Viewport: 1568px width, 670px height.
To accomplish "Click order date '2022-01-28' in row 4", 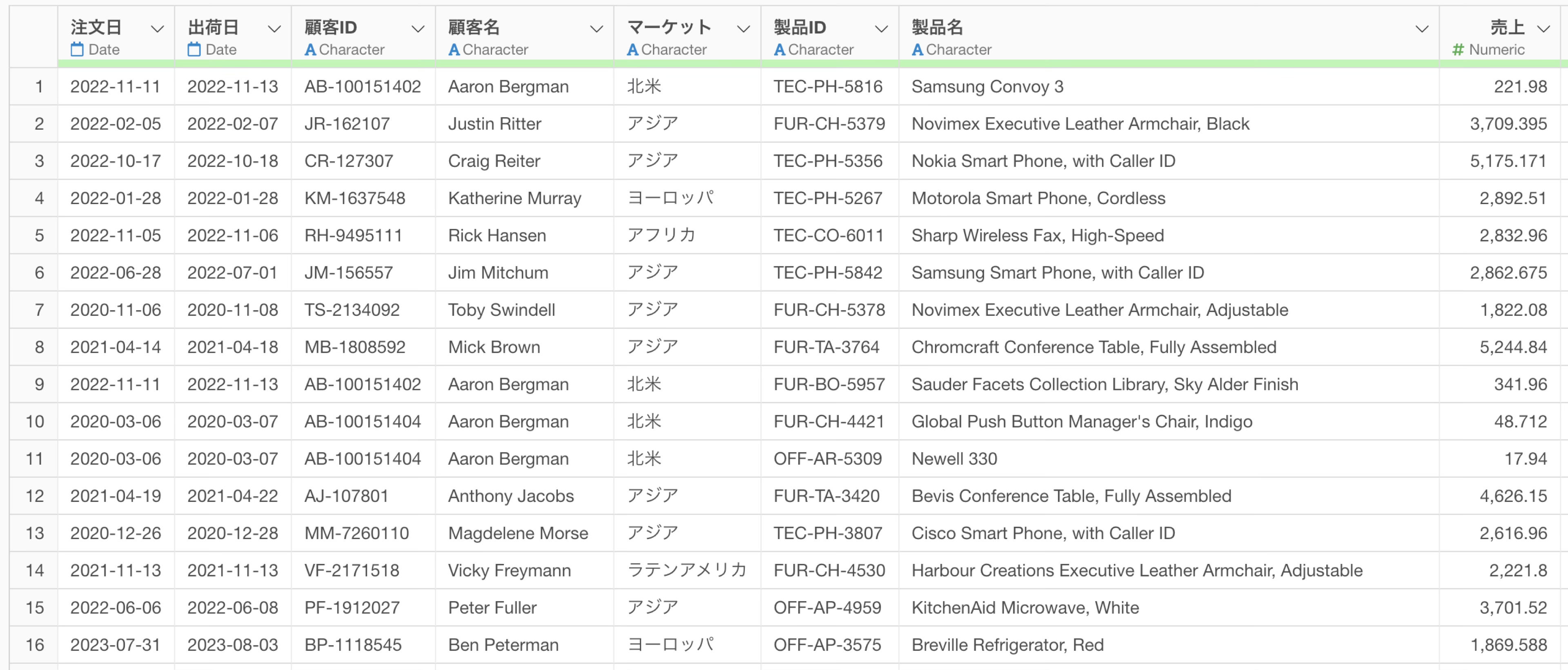I will pos(116,198).
